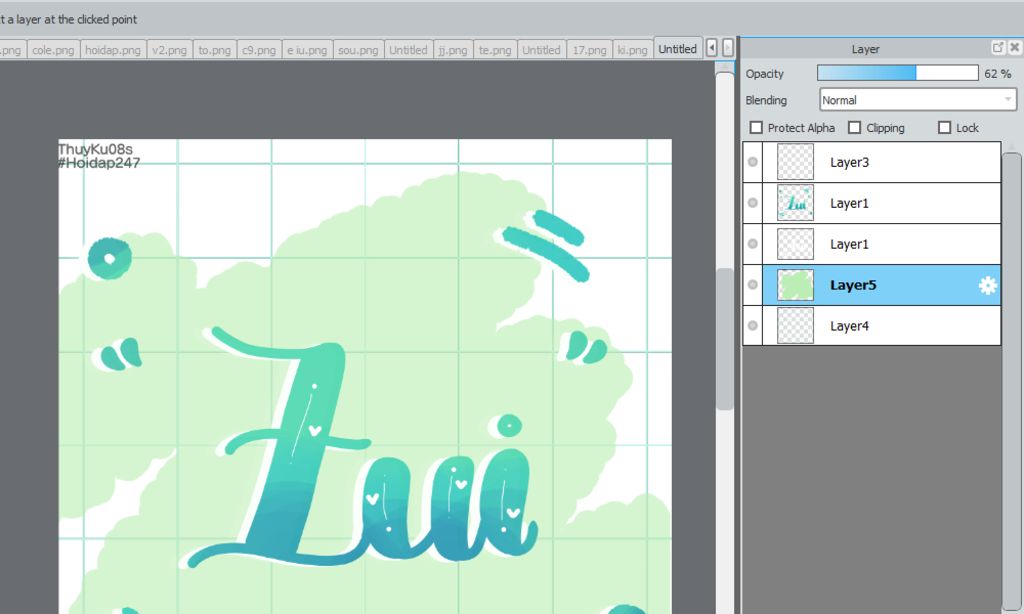Image resolution: width=1024 pixels, height=614 pixels.
Task: Toggle visibility of Layer1 just above Layer5
Action: click(x=752, y=244)
